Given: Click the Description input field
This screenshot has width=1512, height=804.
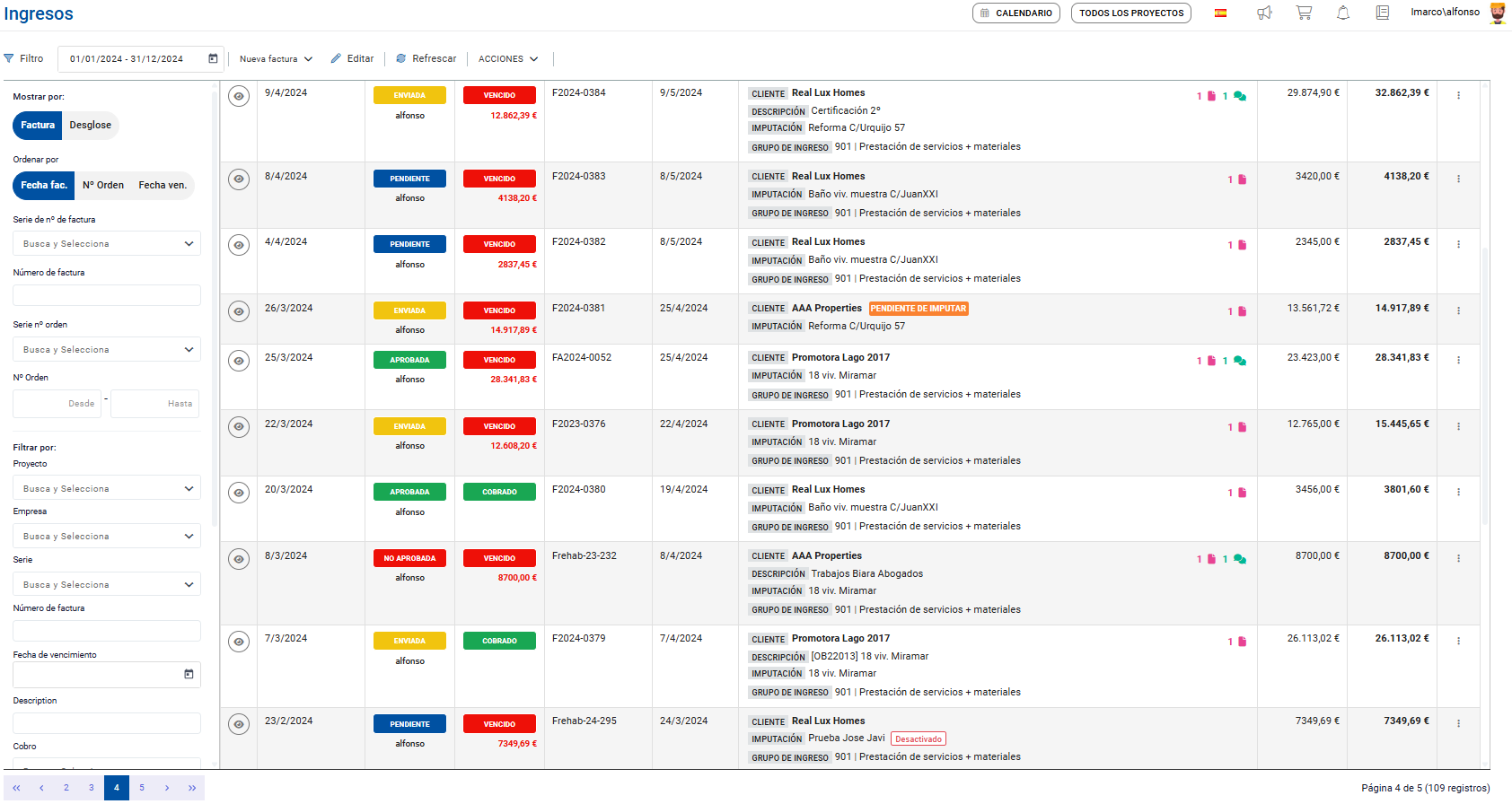Looking at the screenshot, I should [107, 722].
